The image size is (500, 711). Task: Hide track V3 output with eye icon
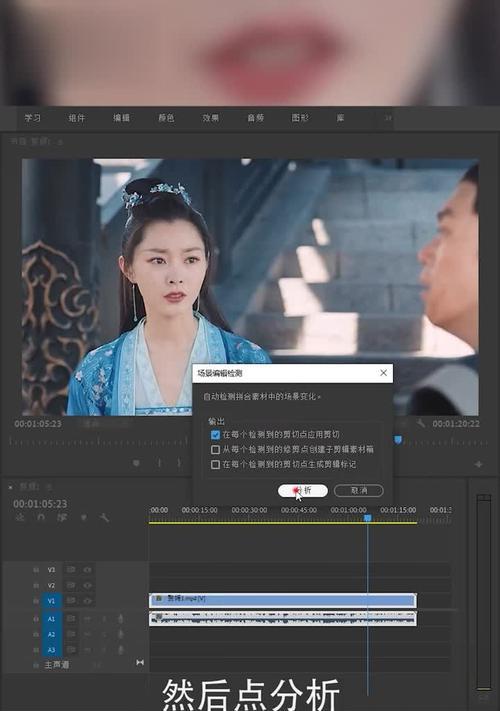[87, 570]
